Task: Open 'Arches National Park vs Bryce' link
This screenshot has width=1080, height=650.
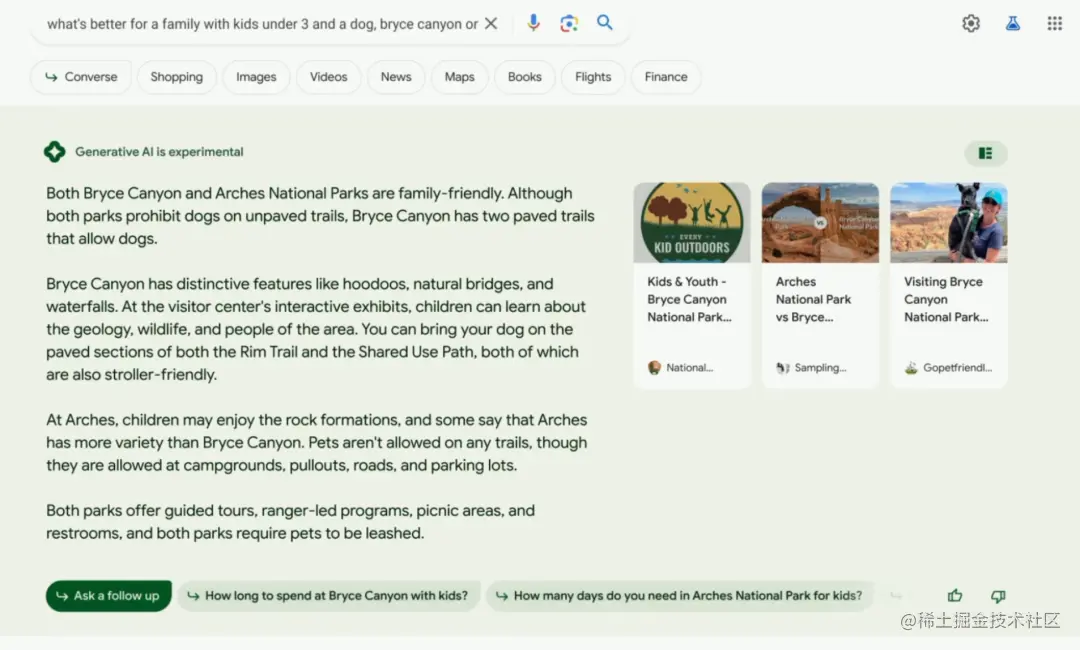Action: [813, 300]
